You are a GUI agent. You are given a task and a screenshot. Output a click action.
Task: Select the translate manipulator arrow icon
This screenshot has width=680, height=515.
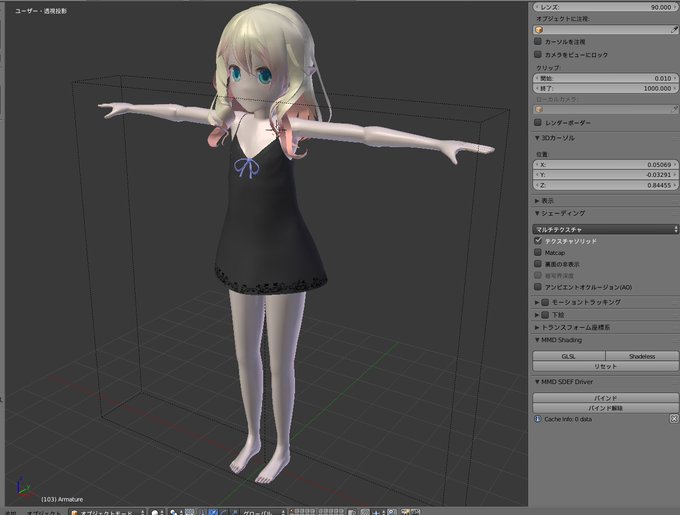pyautogui.click(x=213, y=512)
